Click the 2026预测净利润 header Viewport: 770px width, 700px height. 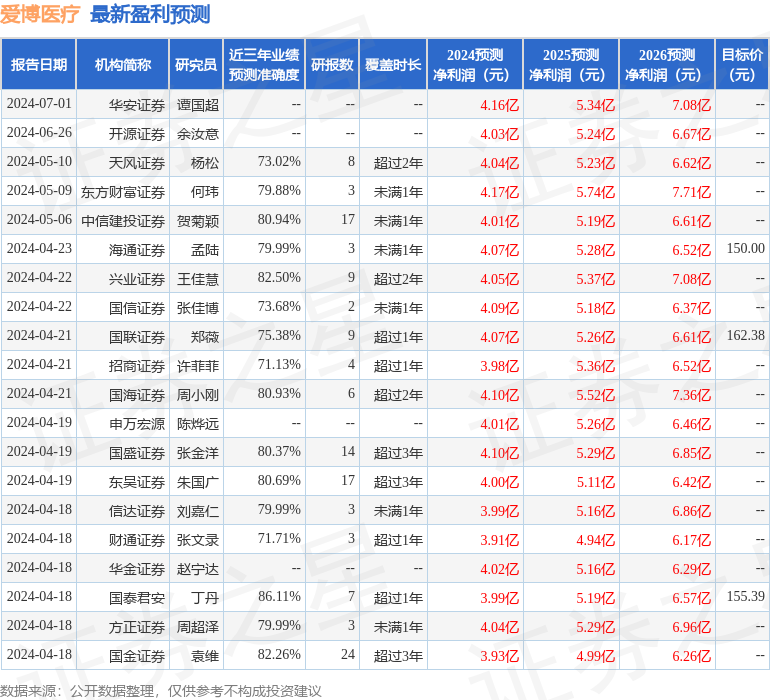667,65
